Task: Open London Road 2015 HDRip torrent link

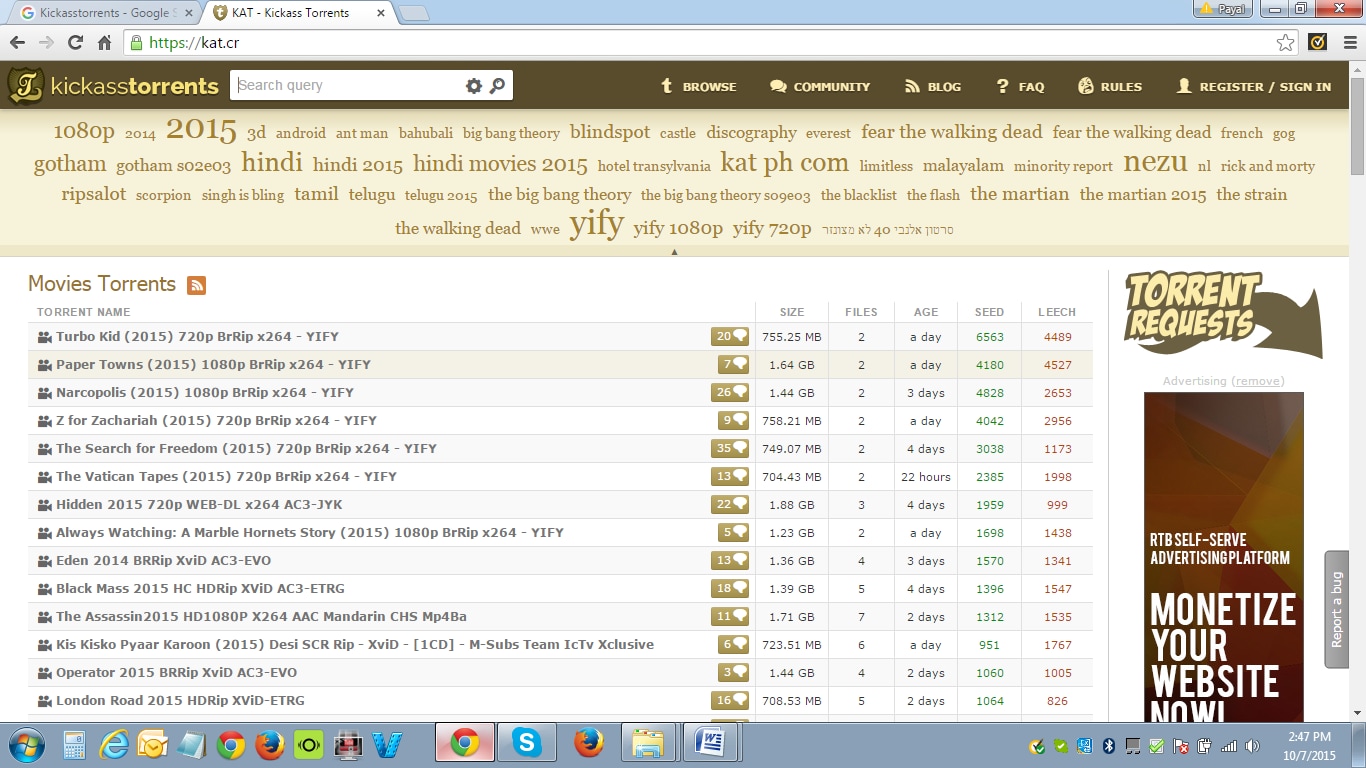Action: [180, 701]
